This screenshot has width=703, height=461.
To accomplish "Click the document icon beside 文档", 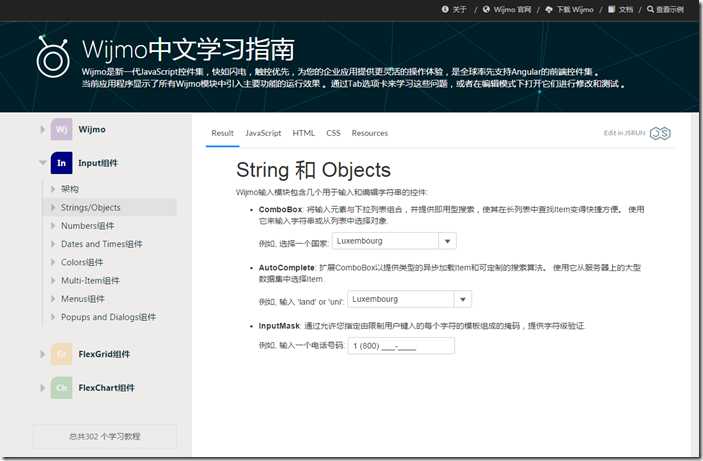I will click(612, 9).
